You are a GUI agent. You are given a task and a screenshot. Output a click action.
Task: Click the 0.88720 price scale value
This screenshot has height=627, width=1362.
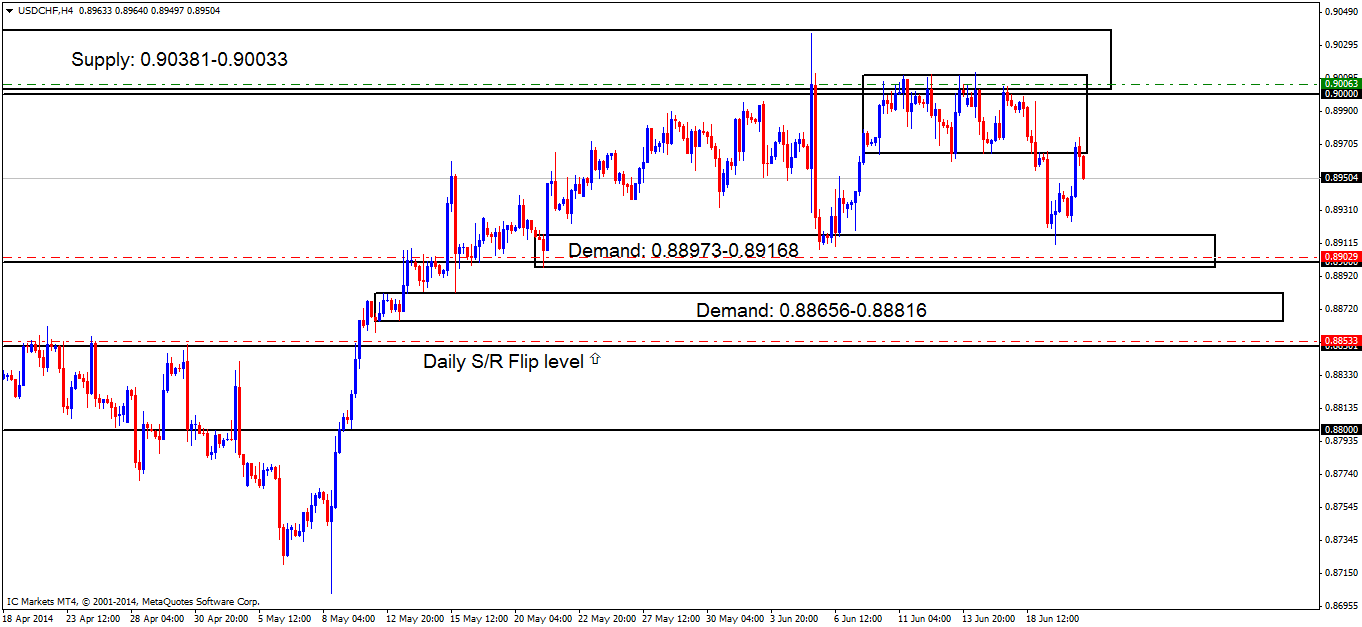click(1341, 309)
